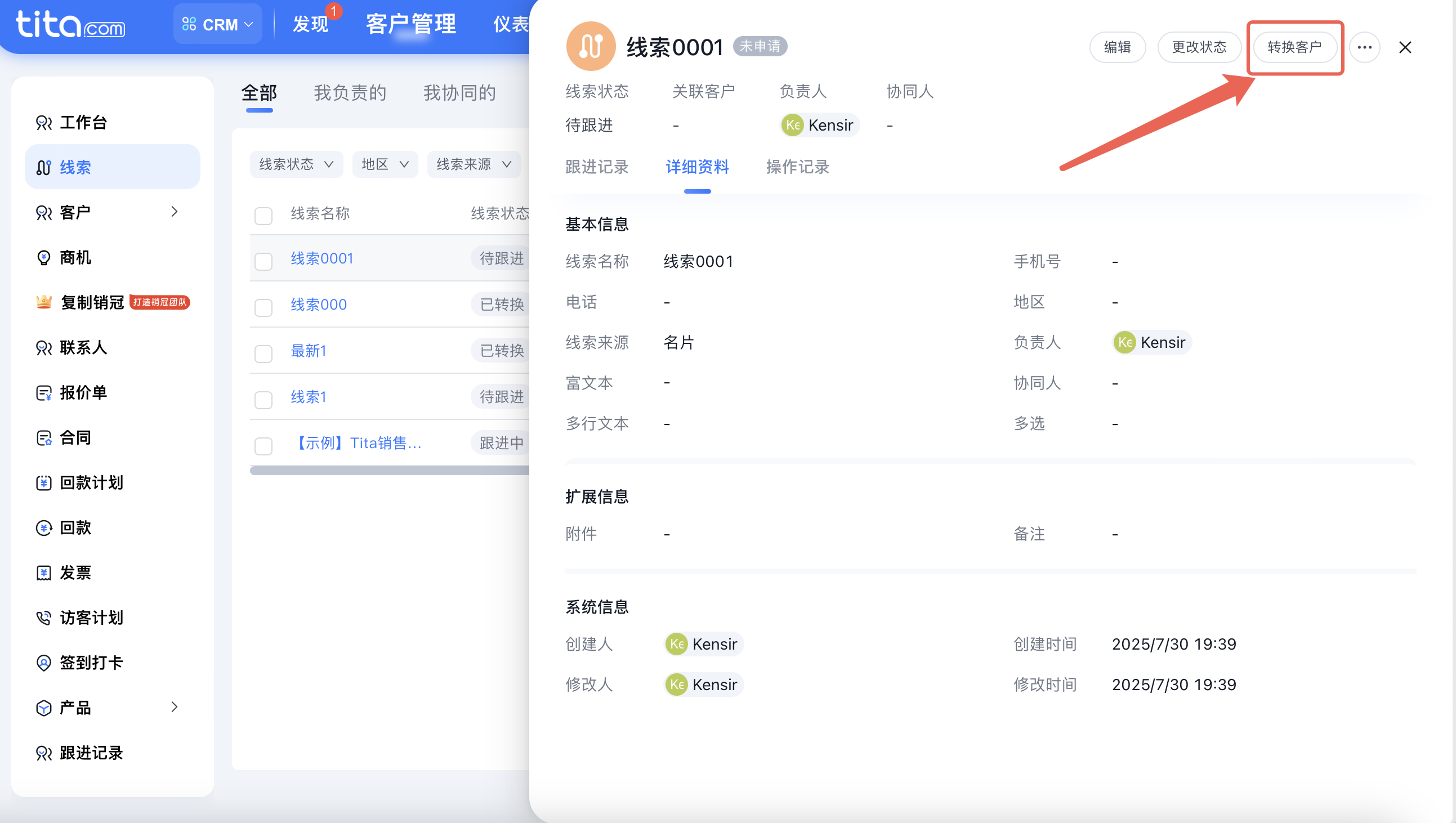Click the 发票 invoice icon
Viewport: 1456px width, 823px height.
click(x=44, y=572)
